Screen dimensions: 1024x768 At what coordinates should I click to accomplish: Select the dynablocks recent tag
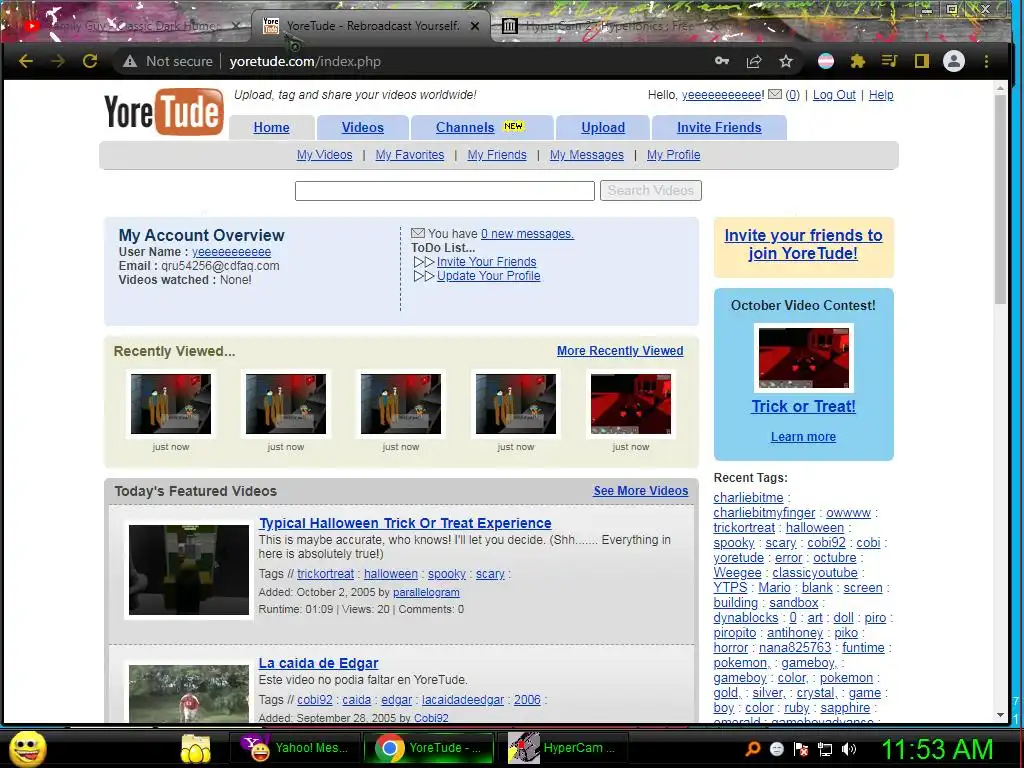tap(745, 618)
